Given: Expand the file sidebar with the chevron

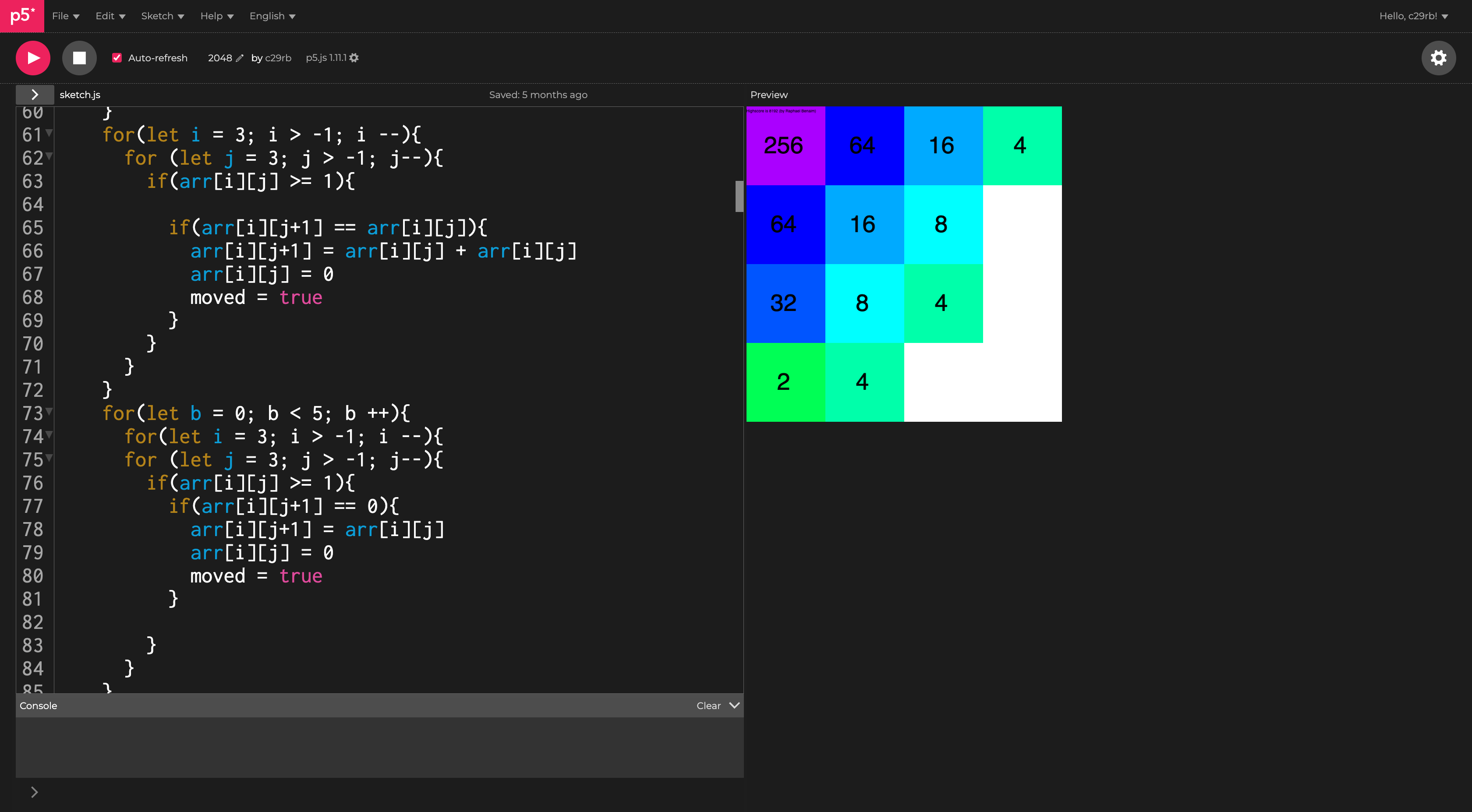Looking at the screenshot, I should coord(35,94).
